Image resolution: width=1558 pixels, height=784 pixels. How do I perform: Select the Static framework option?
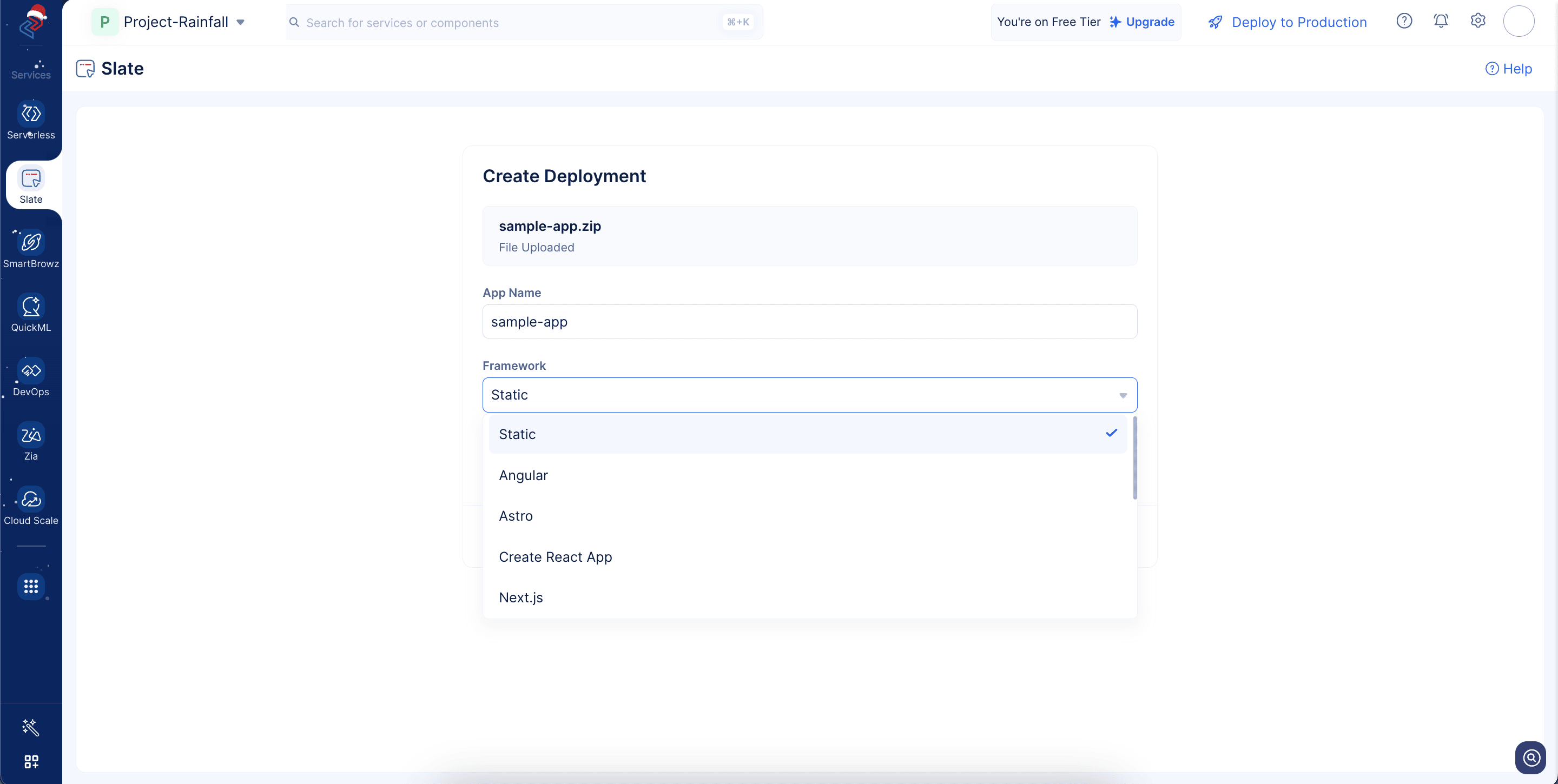(x=808, y=434)
